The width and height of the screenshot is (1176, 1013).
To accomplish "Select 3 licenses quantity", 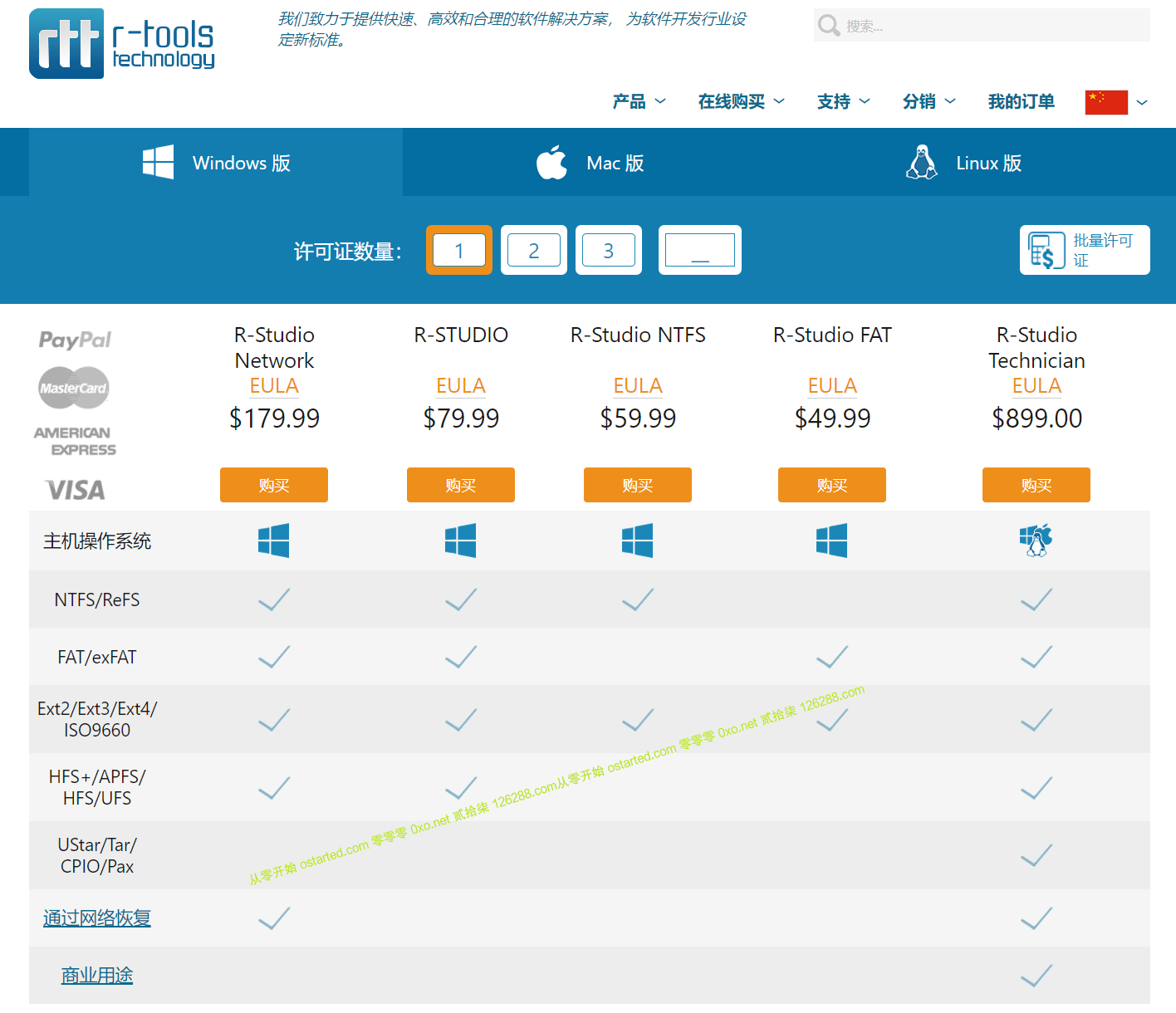I will 609,250.
